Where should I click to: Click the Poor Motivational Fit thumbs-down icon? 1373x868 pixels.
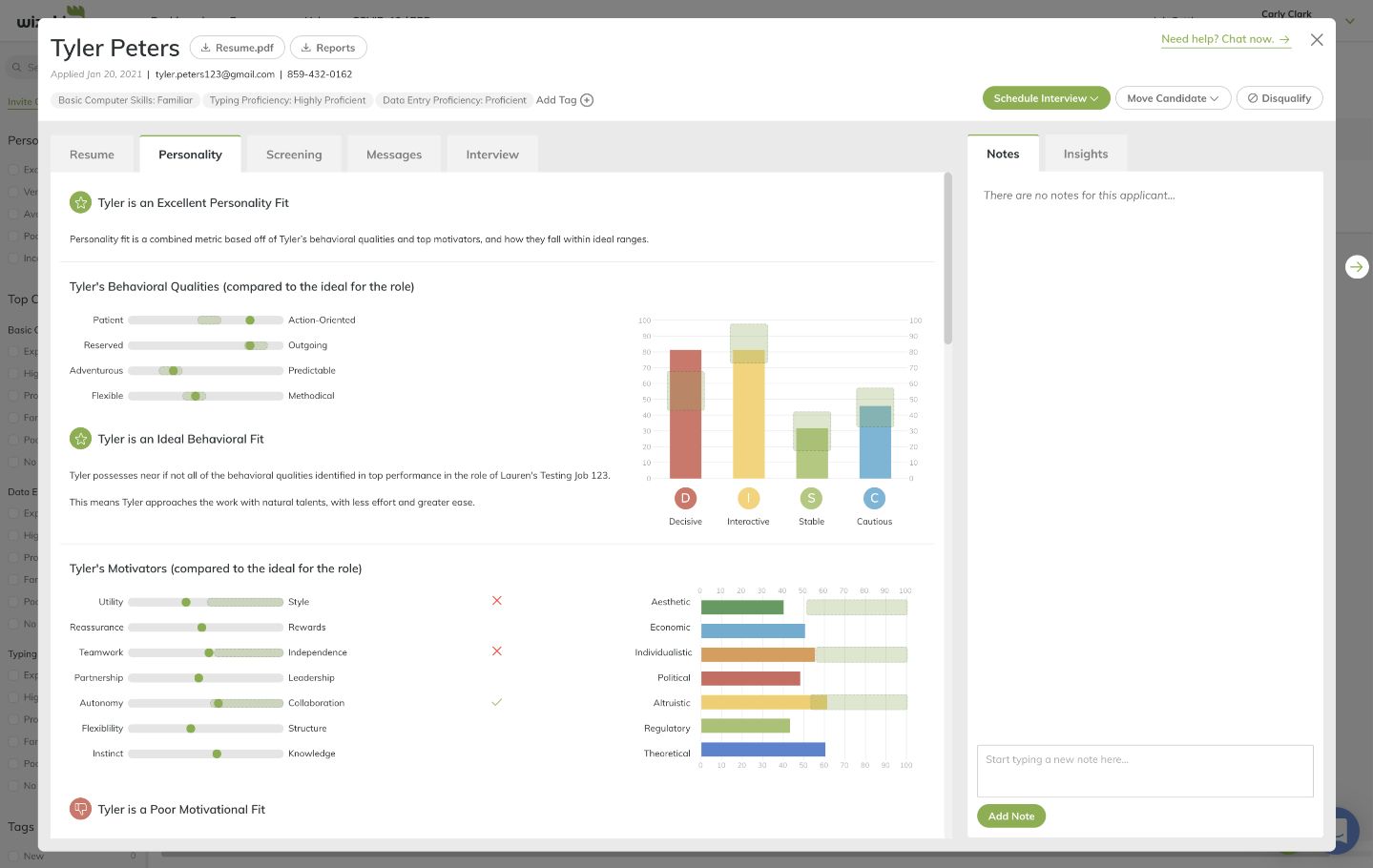[81, 809]
